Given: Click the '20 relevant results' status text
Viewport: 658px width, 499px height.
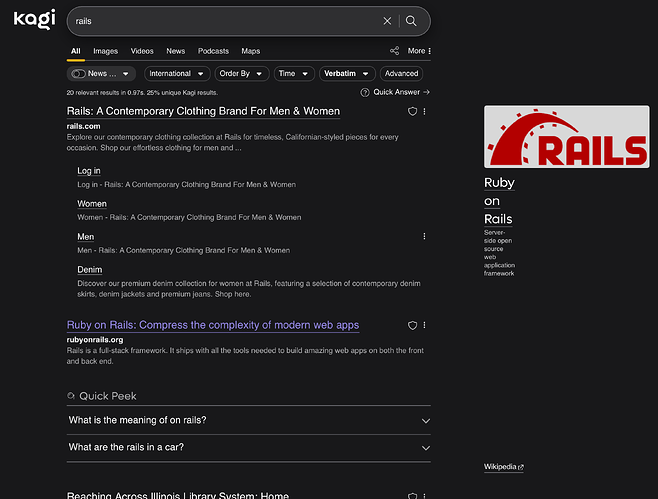Looking at the screenshot, I should pos(142,93).
